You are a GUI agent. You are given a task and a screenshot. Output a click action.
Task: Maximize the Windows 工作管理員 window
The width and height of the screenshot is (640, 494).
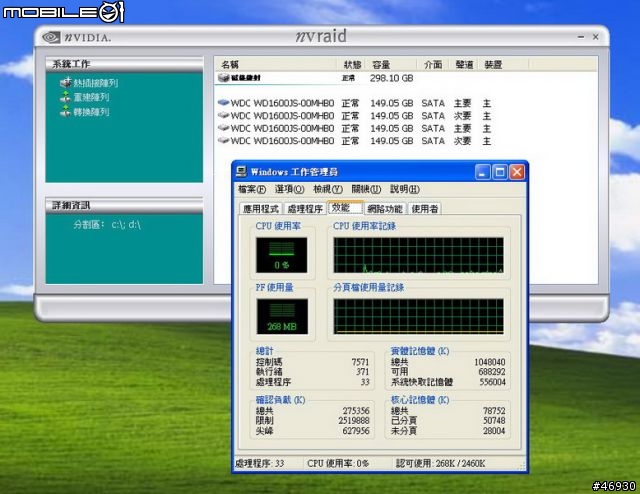click(x=500, y=172)
